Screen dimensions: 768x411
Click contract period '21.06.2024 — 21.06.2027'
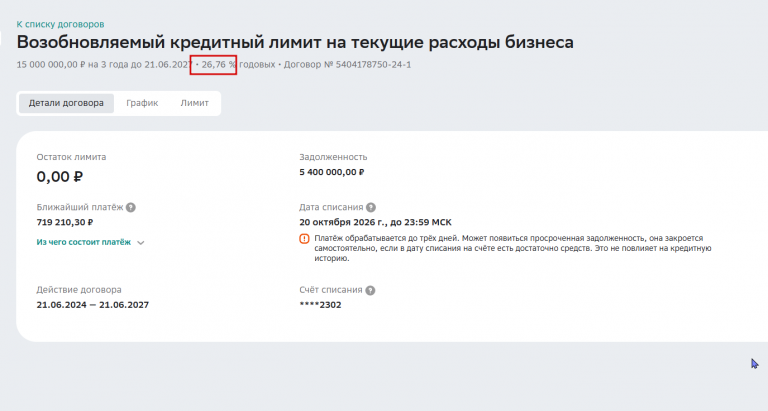pyautogui.click(x=93, y=305)
